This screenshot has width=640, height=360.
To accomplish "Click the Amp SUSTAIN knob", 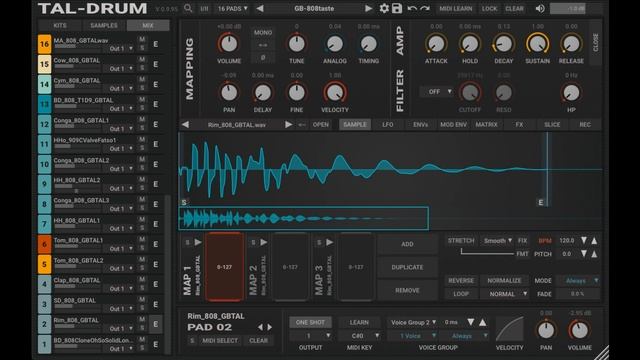I will tap(537, 44).
